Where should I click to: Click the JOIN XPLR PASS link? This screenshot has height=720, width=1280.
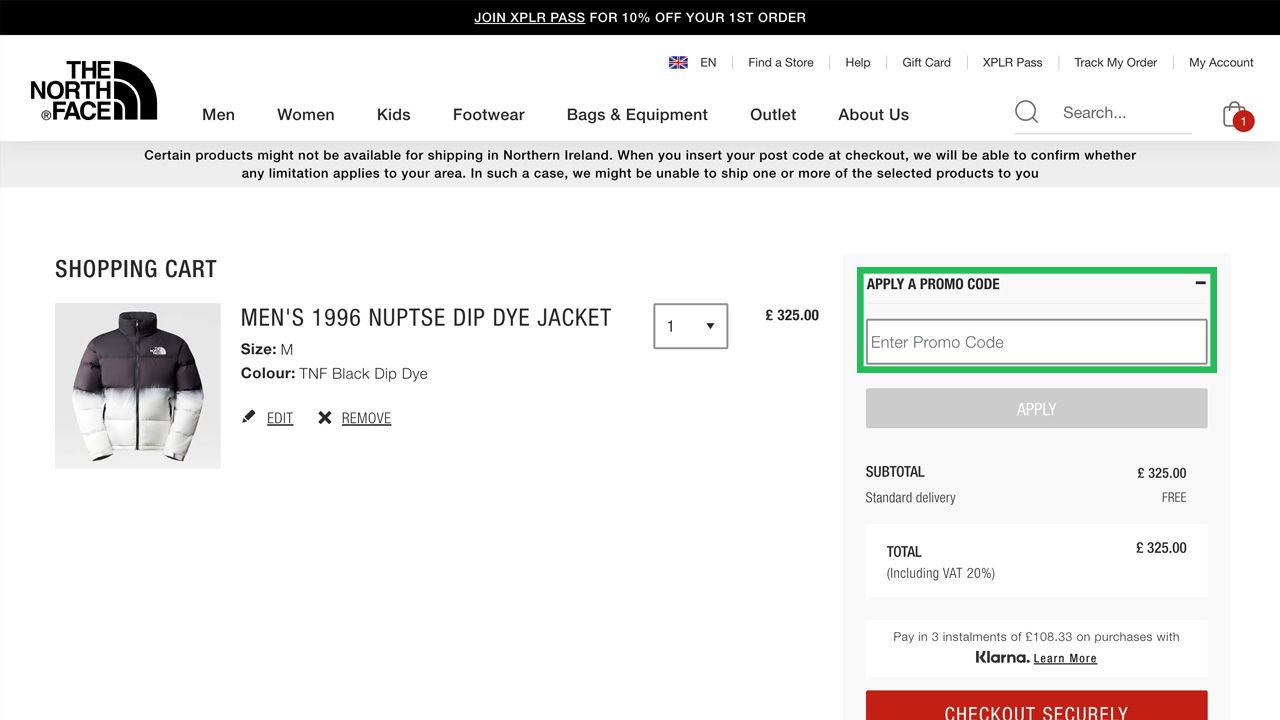(x=530, y=17)
